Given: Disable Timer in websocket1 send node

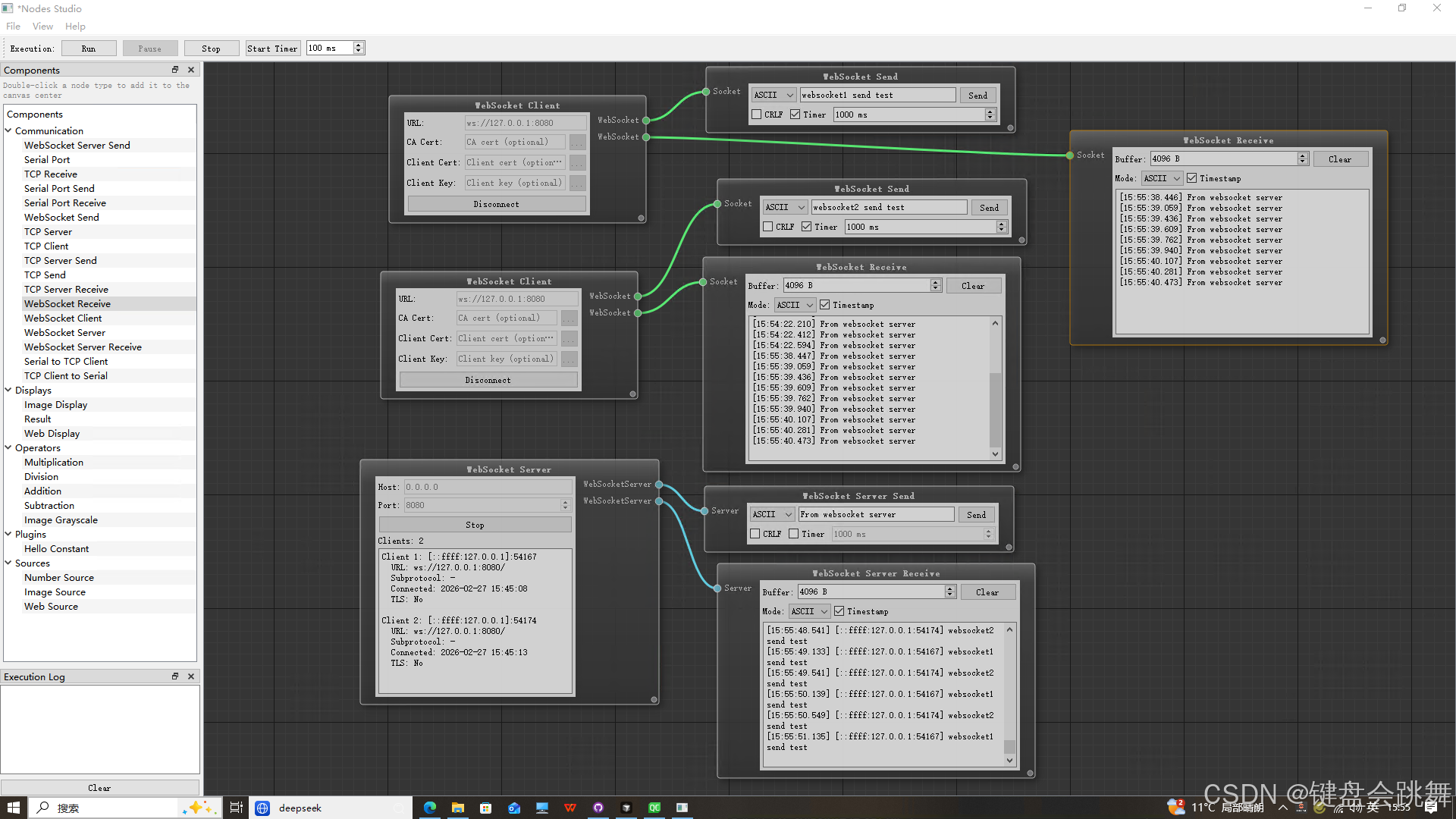Looking at the screenshot, I should click(x=795, y=115).
